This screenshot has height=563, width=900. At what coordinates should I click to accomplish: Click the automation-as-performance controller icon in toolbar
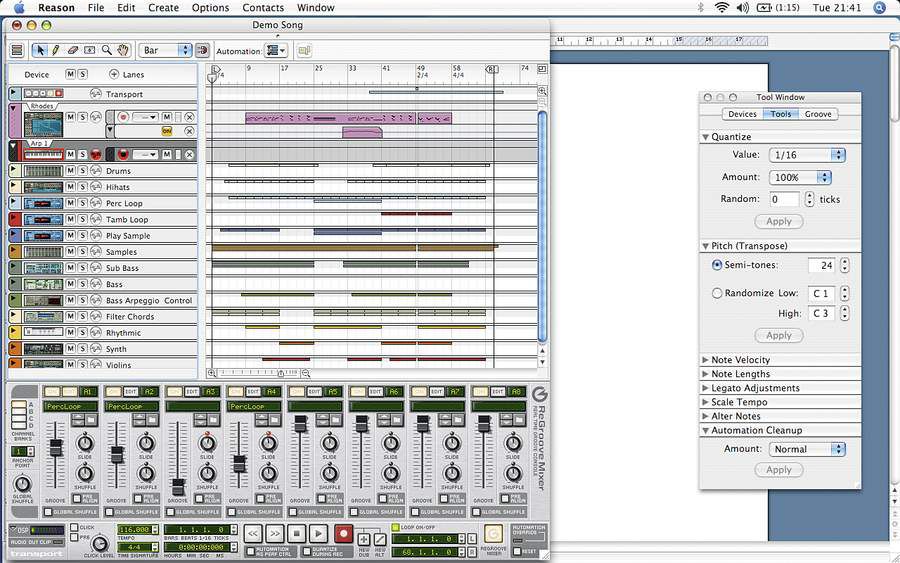coord(304,51)
